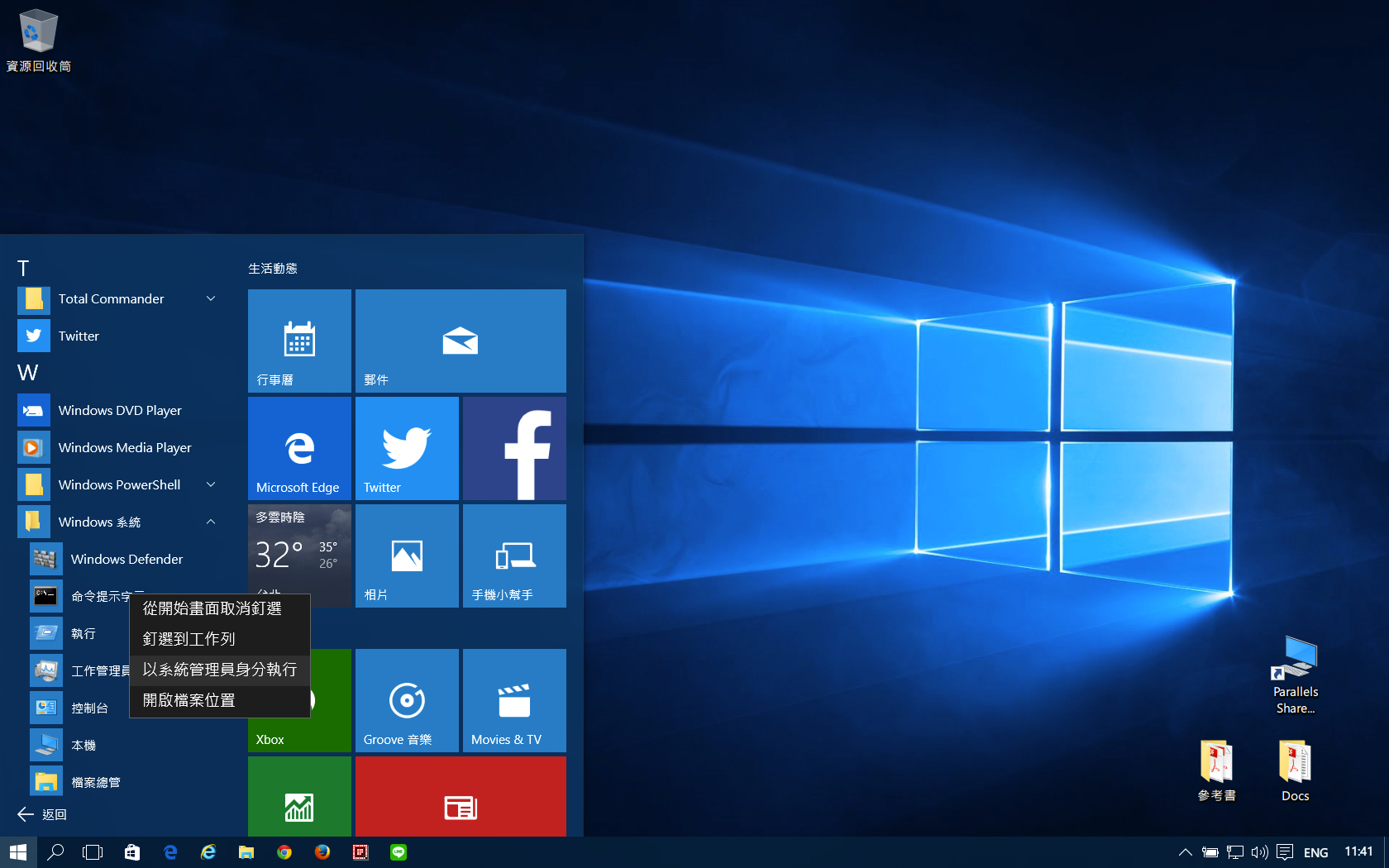The image size is (1389, 868).
Task: Click the Chrome icon in the taskbar
Action: pyautogui.click(x=284, y=852)
